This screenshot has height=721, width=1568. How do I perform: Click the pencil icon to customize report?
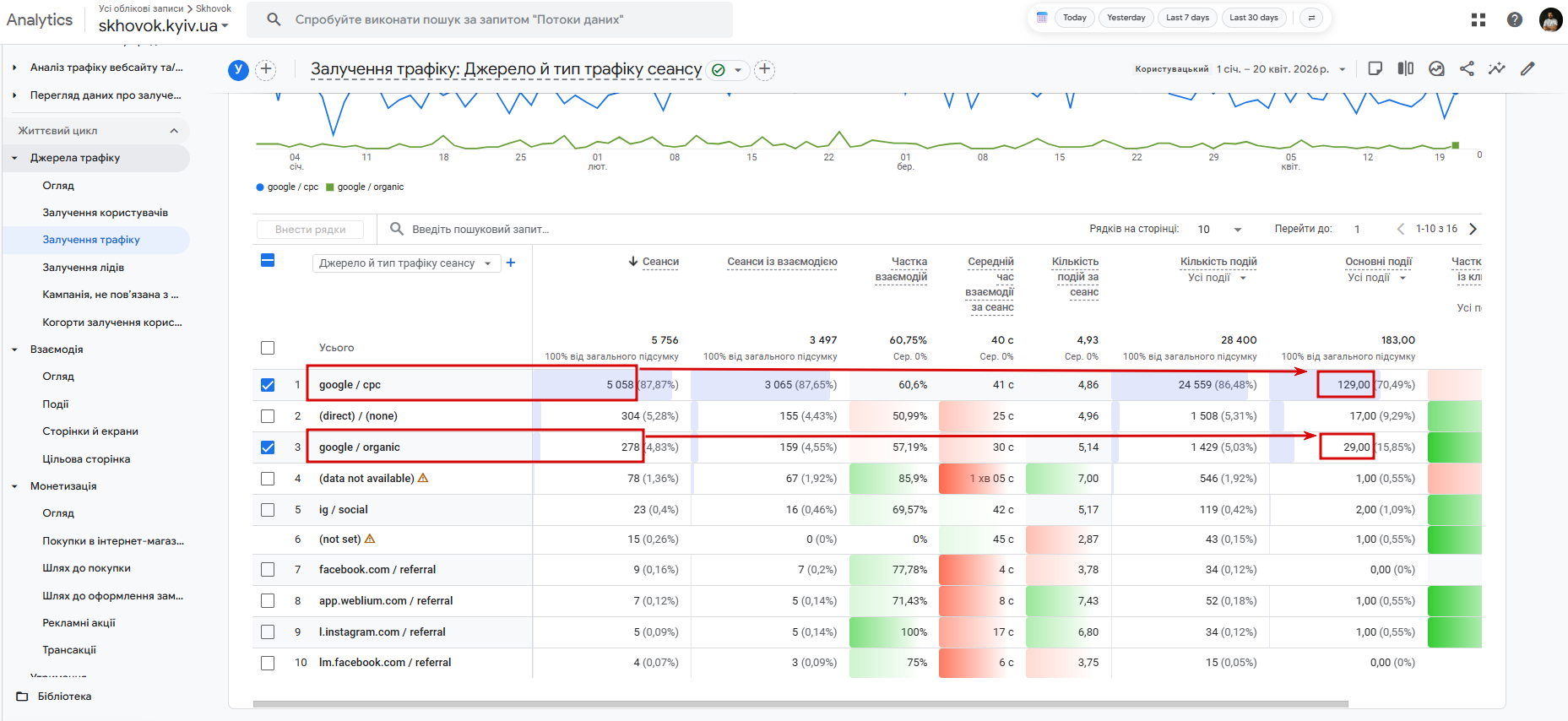click(x=1527, y=69)
